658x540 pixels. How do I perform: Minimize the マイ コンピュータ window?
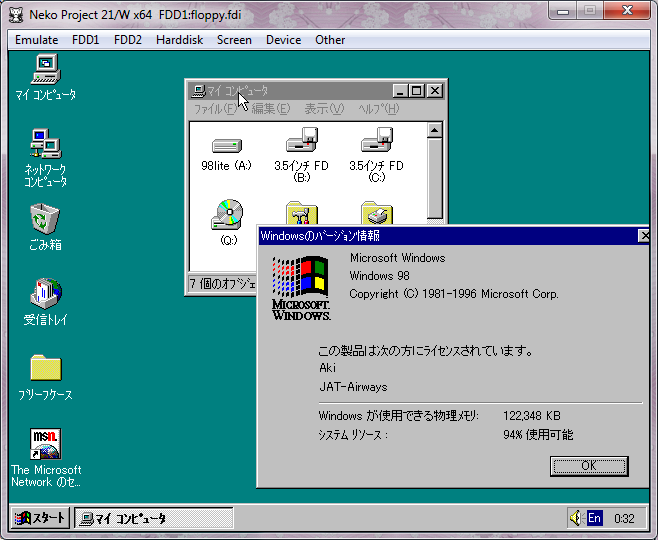tap(400, 91)
